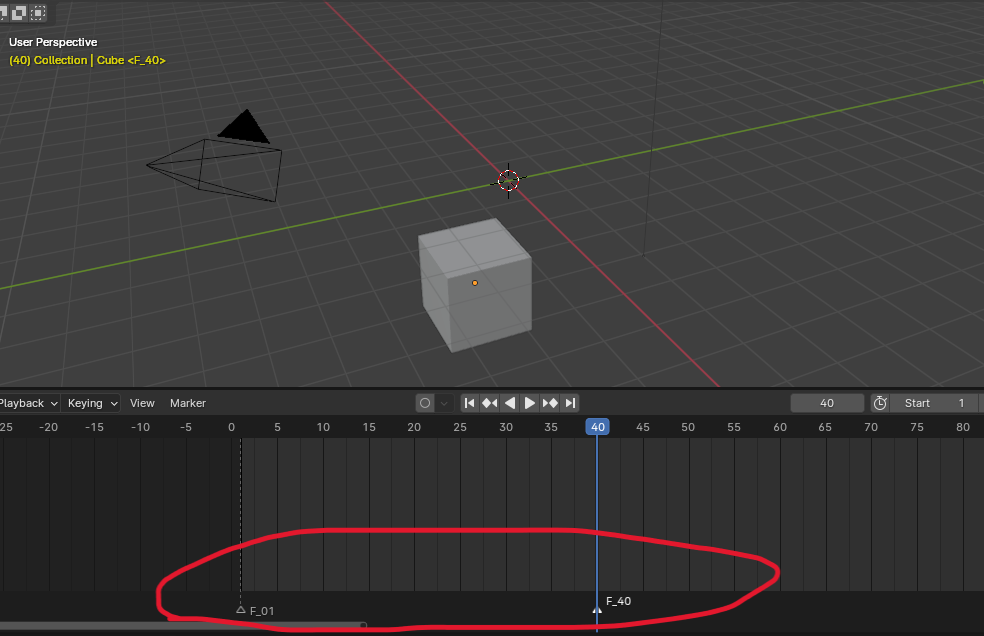Click the timeline horizontal scrollbar
Viewport: 984px width, 636px height.
(x=183, y=625)
